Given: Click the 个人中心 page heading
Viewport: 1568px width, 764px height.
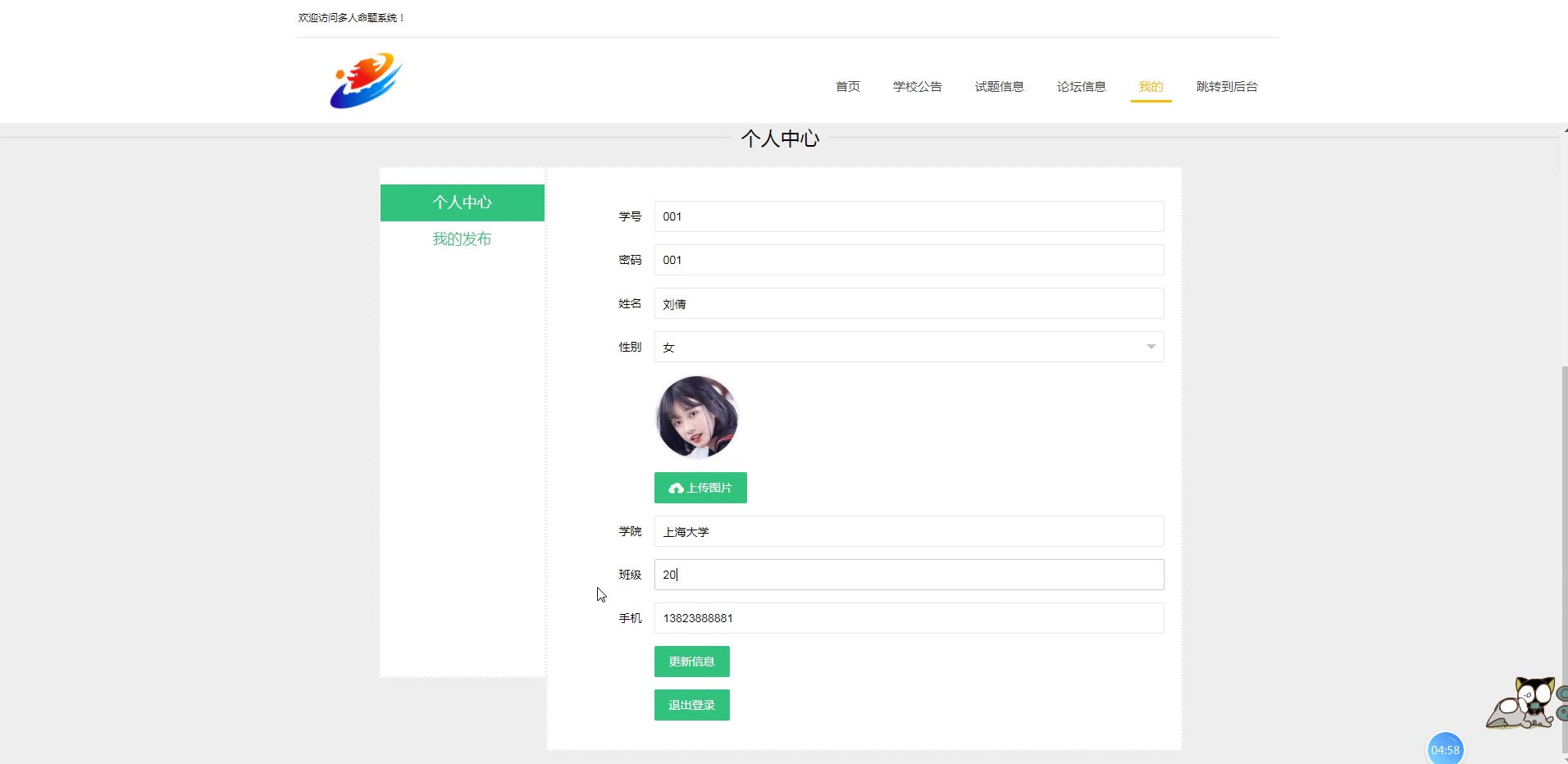Looking at the screenshot, I should coord(780,139).
